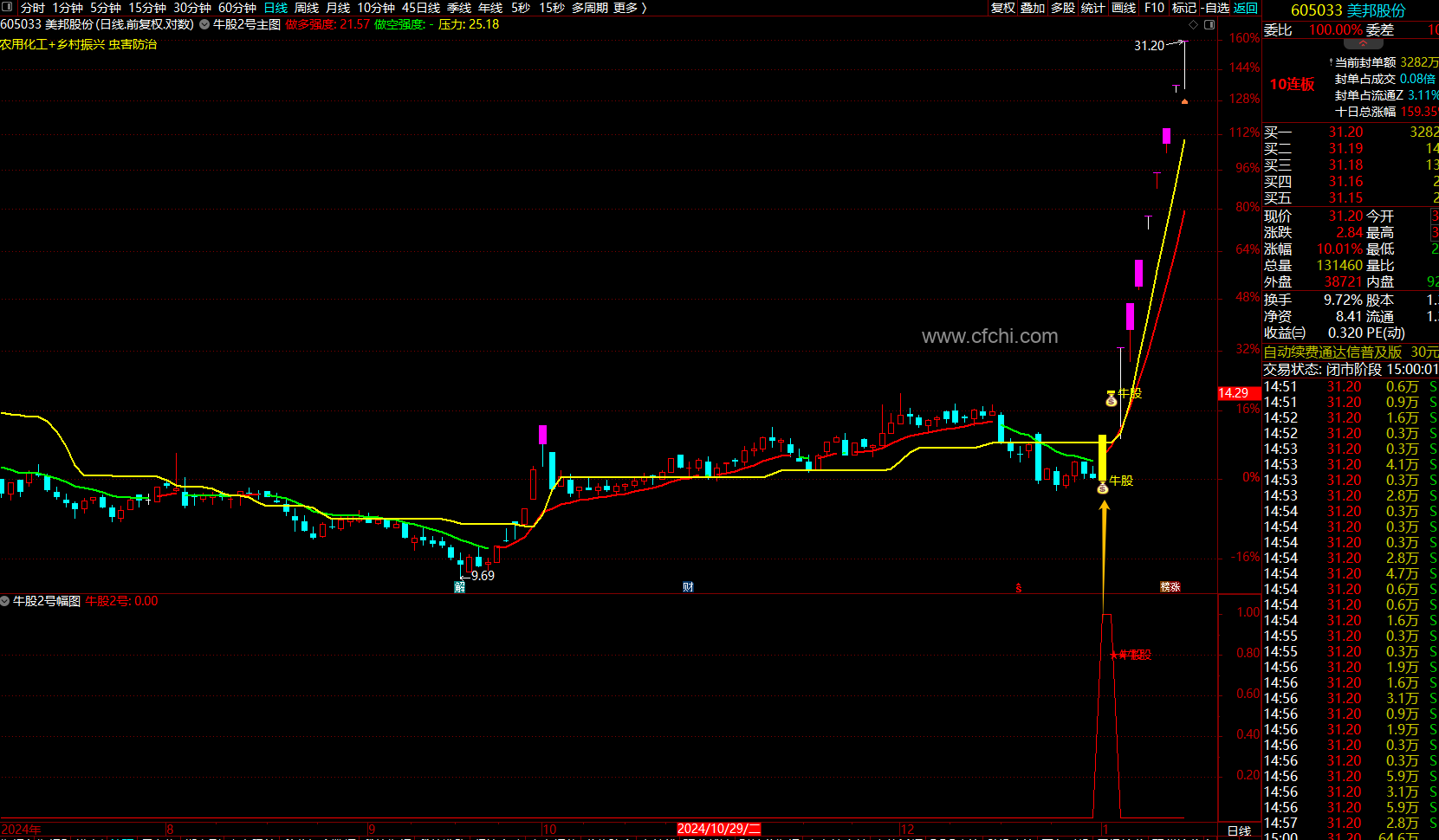Click the 当前封单额 value 3282万

pos(1419,62)
